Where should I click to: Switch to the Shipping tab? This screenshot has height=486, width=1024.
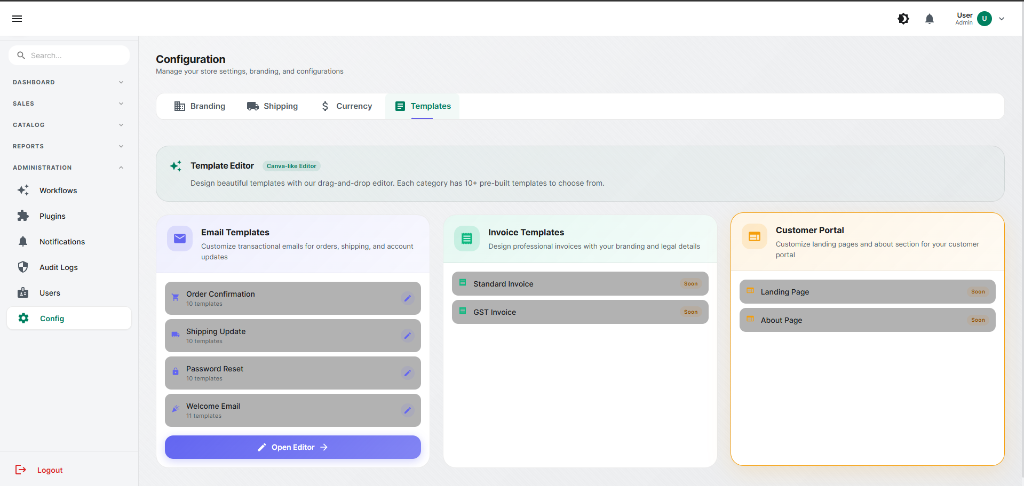[x=272, y=106]
